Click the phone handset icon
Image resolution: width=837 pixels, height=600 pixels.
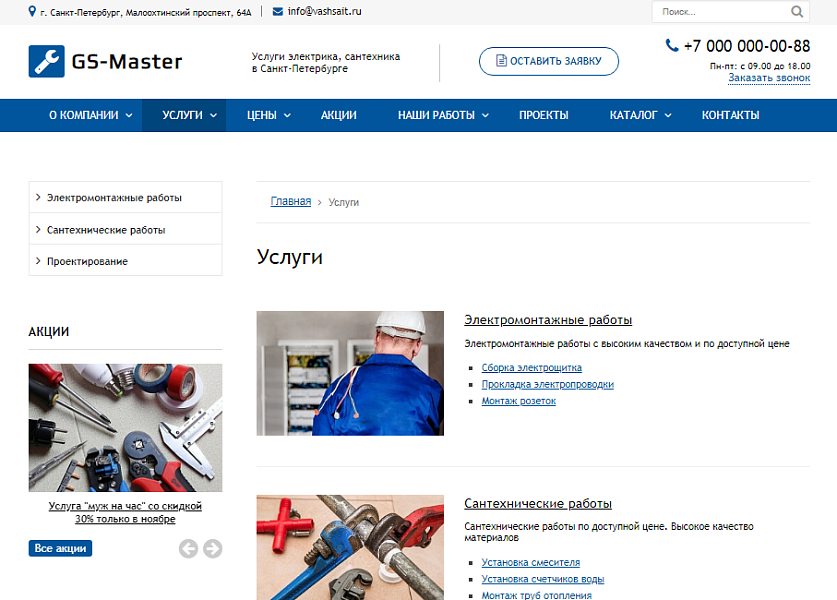pos(672,46)
